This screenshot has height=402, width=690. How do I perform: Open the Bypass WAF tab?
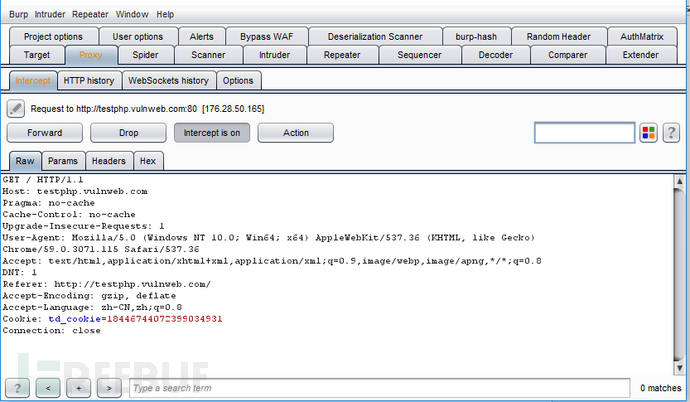point(267,37)
